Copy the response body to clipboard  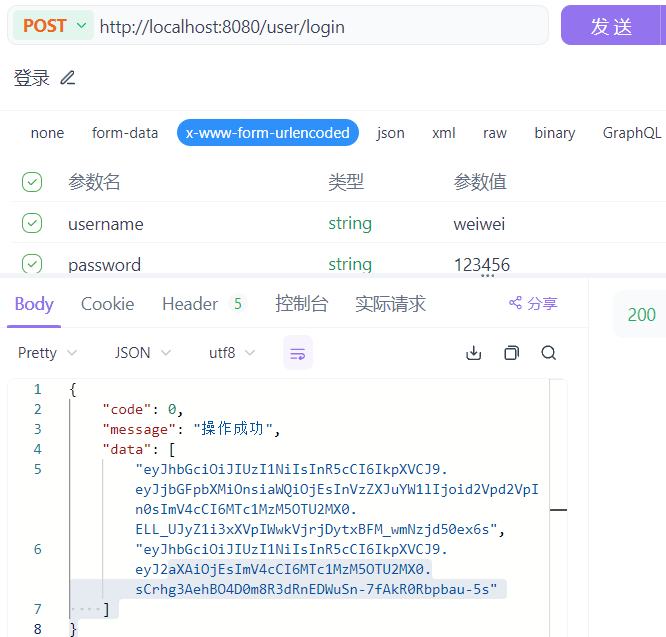point(511,353)
